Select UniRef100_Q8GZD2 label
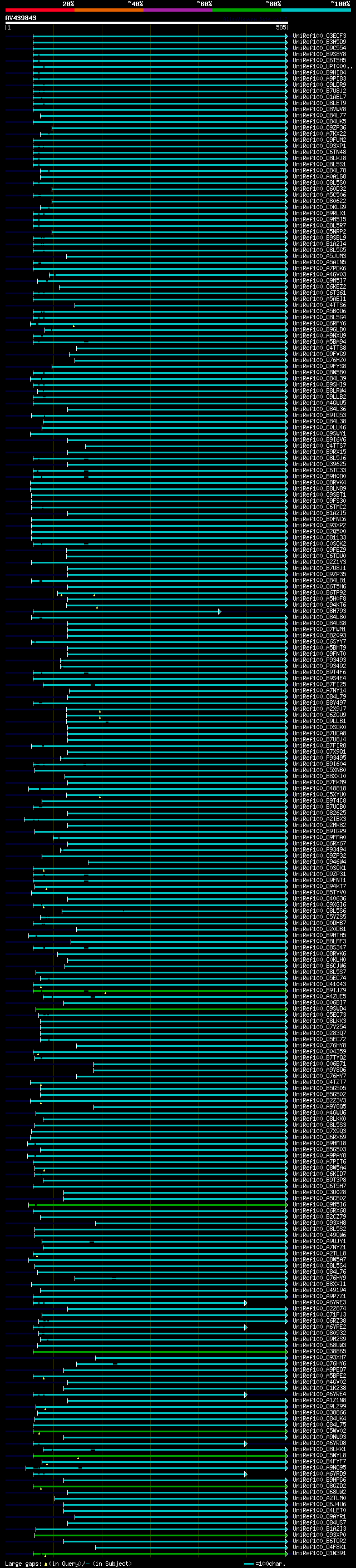This screenshot has height=1568, width=356. (x=319, y=1486)
